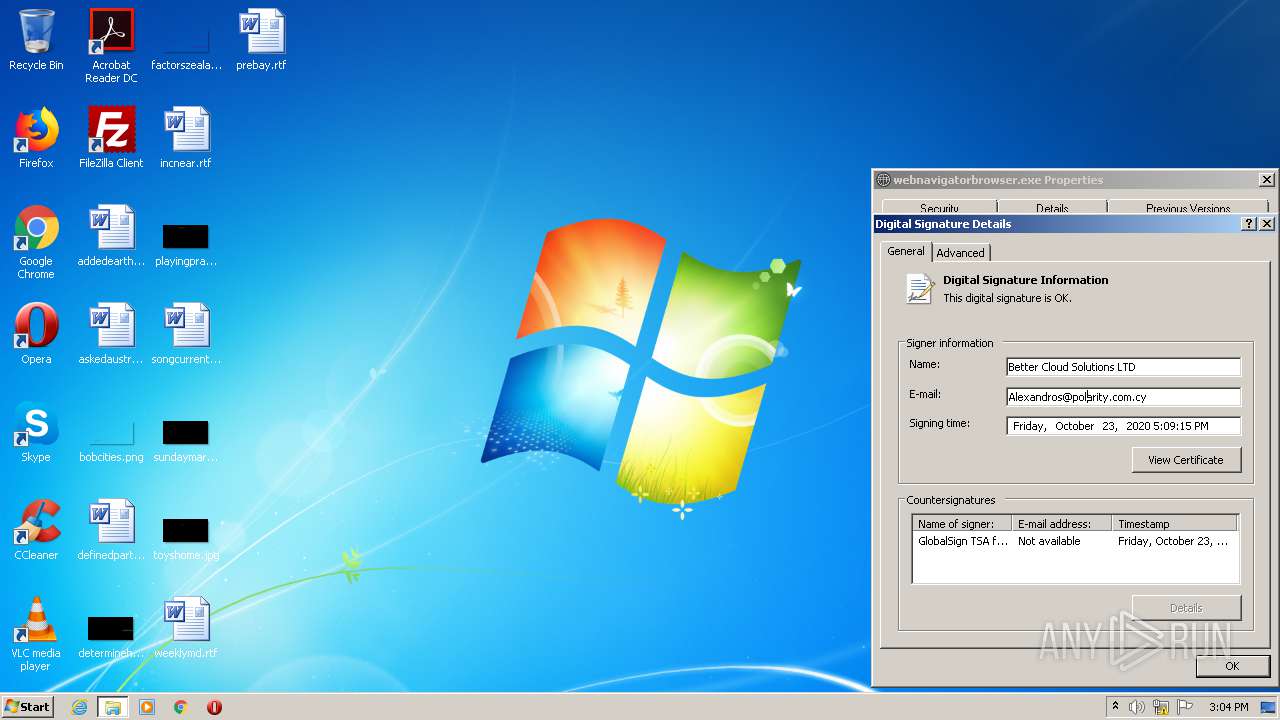Open Windows Media Player taskbar icon
The width and height of the screenshot is (1280, 720).
coord(147,707)
